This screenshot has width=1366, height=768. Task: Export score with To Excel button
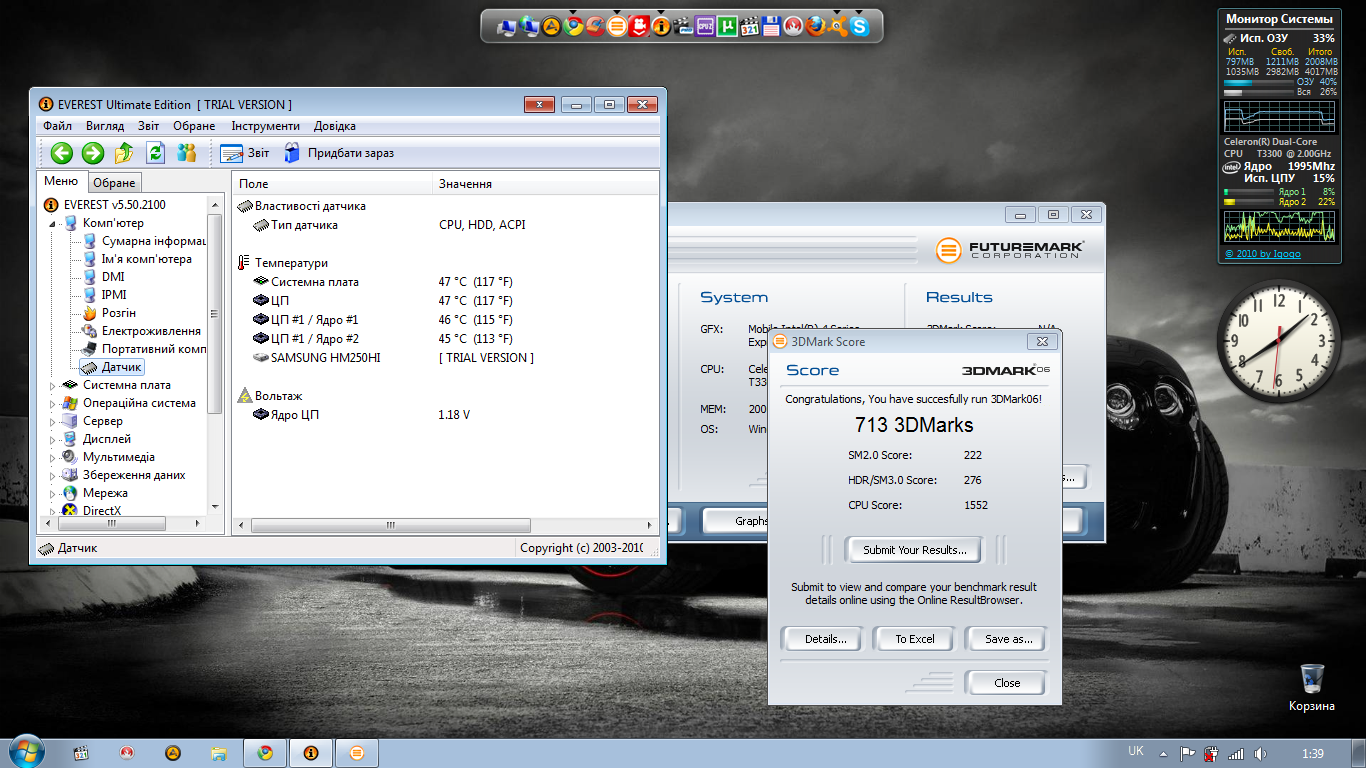(x=915, y=639)
